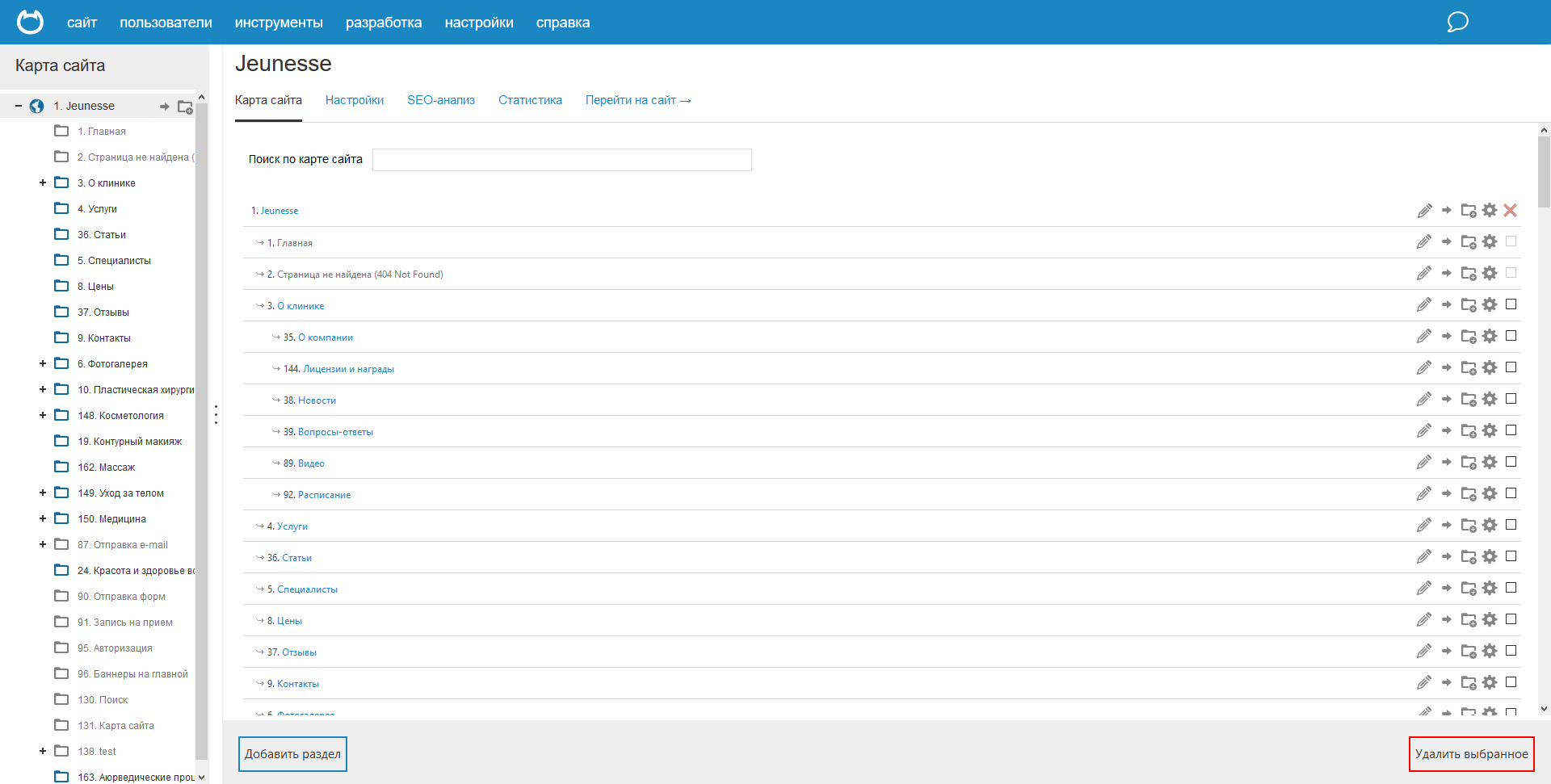Click add subsection icon for О клинике row
The height and width of the screenshot is (784, 1551).
[1469, 305]
